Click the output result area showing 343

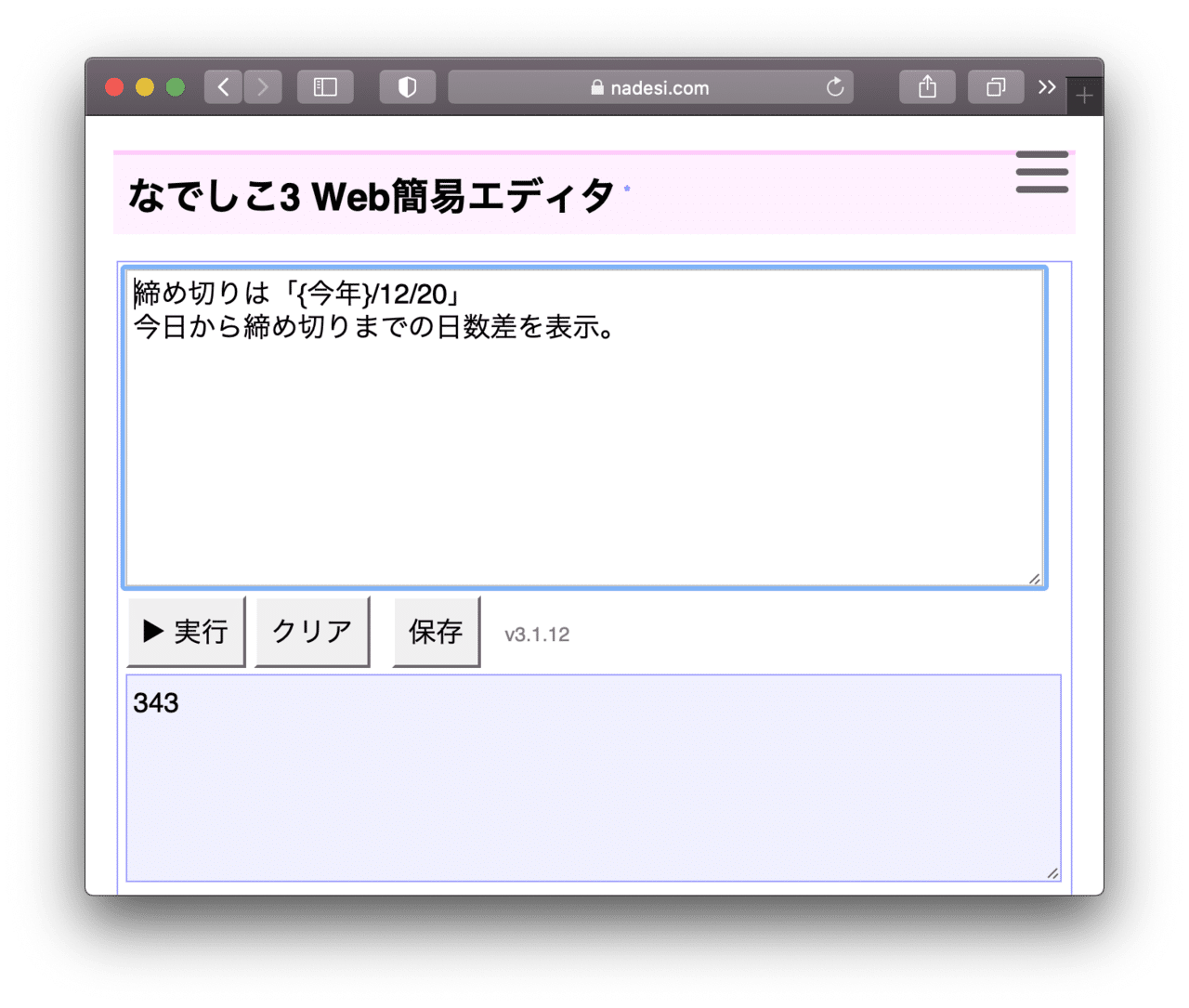tap(594, 779)
